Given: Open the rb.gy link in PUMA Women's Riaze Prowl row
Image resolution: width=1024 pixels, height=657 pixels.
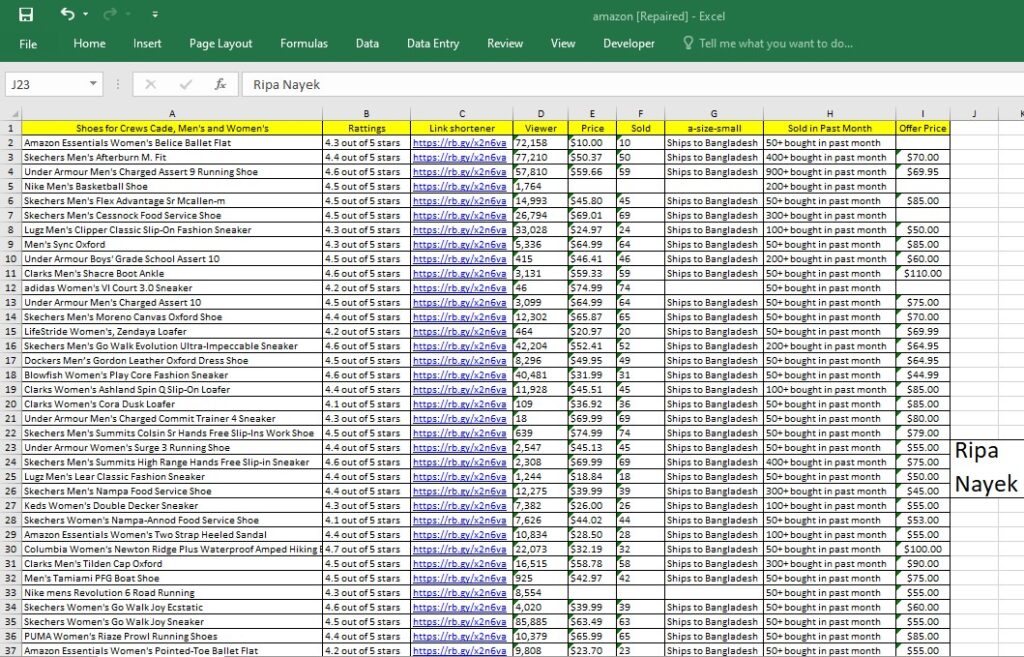Looking at the screenshot, I should [460, 637].
